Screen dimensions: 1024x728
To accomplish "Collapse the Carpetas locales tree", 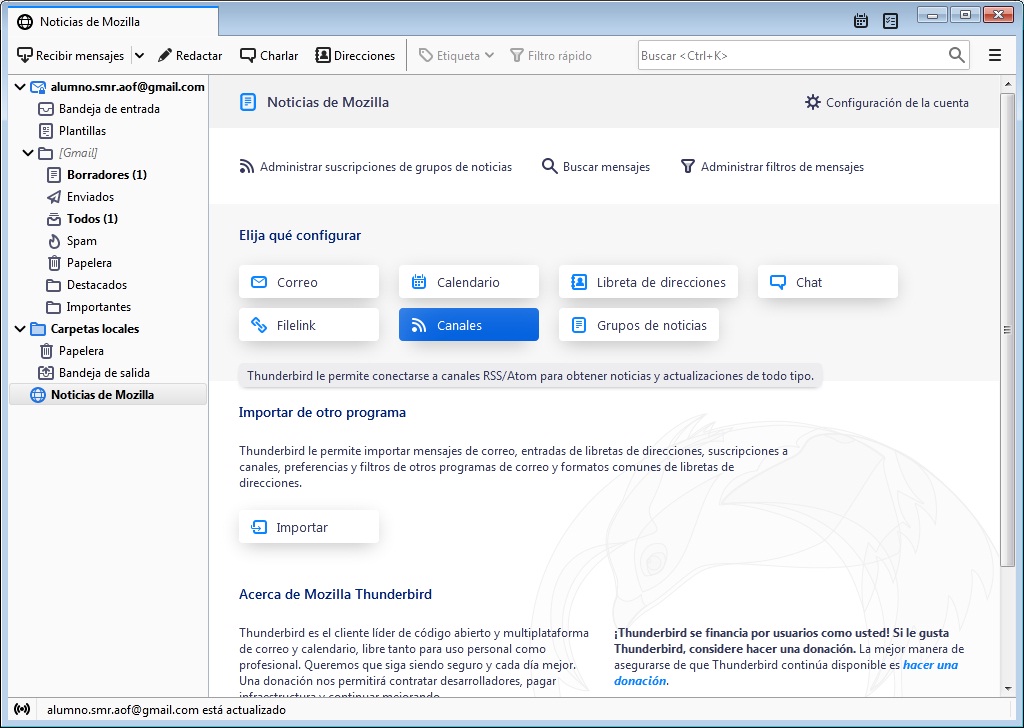I will click(x=20, y=328).
